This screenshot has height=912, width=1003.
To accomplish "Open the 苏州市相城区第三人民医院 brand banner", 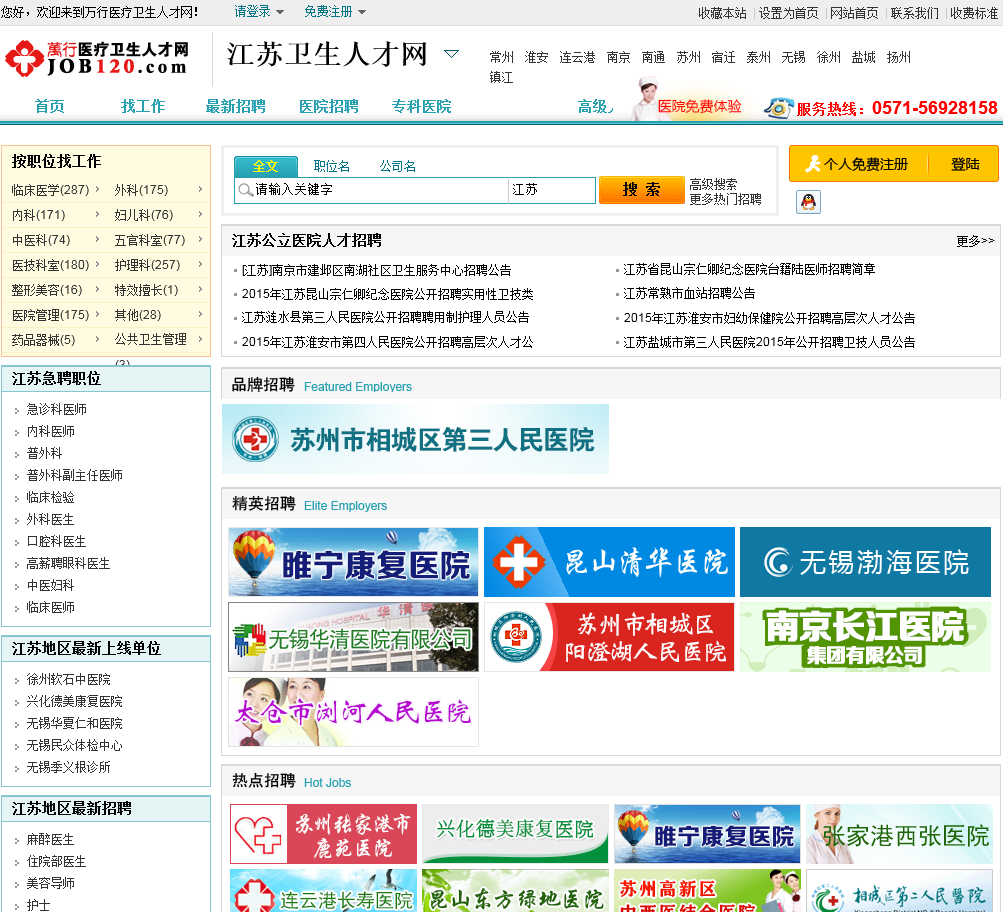I will coord(415,439).
